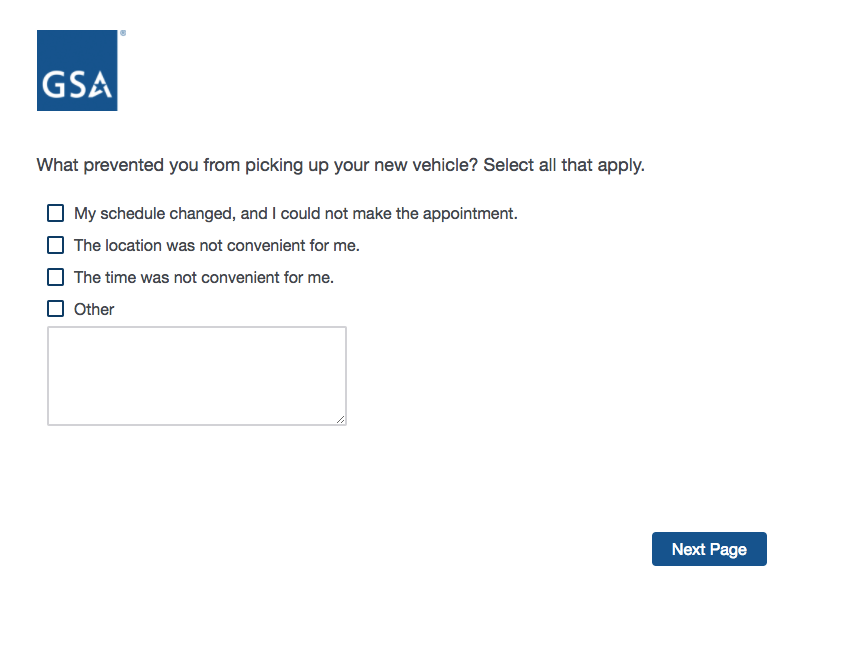The height and width of the screenshot is (652, 854).
Task: Click "The location was not convenient for me" label
Action: 216,246
